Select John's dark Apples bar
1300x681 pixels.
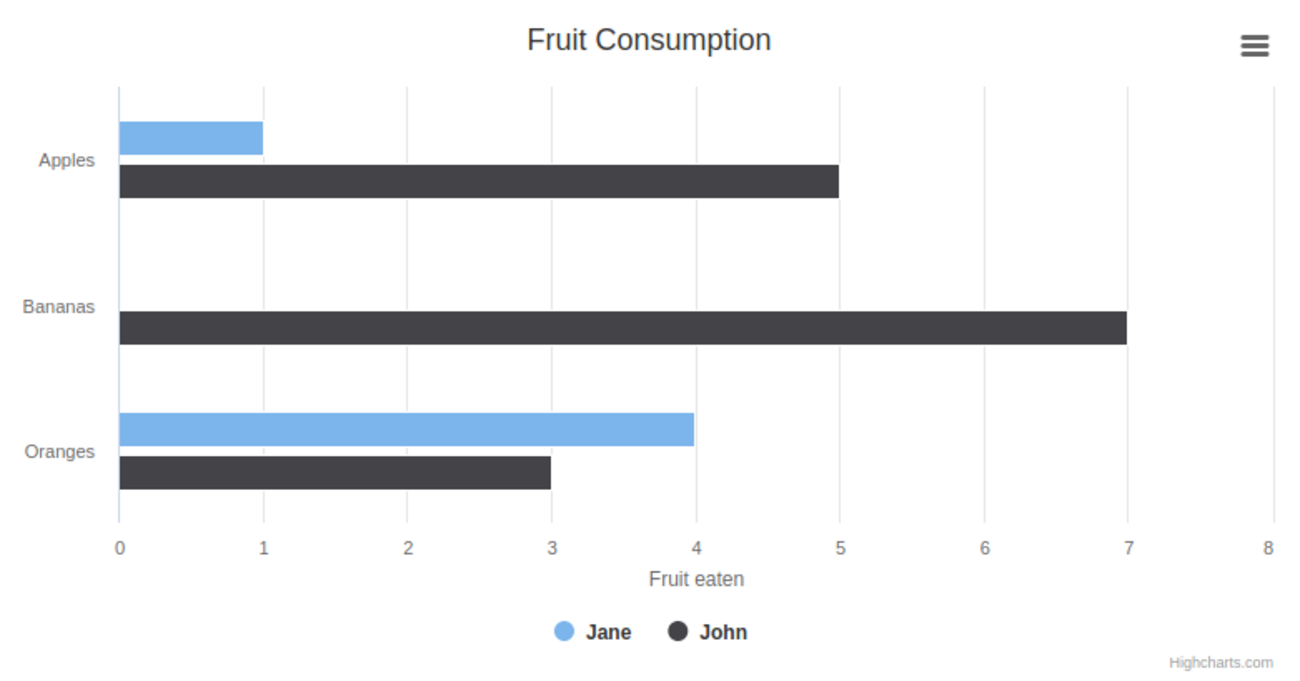479,182
